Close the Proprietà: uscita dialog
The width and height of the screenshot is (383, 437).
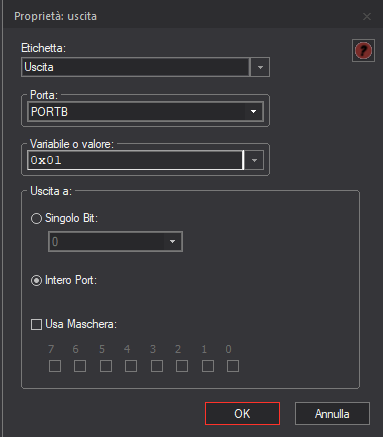pyautogui.click(x=367, y=16)
